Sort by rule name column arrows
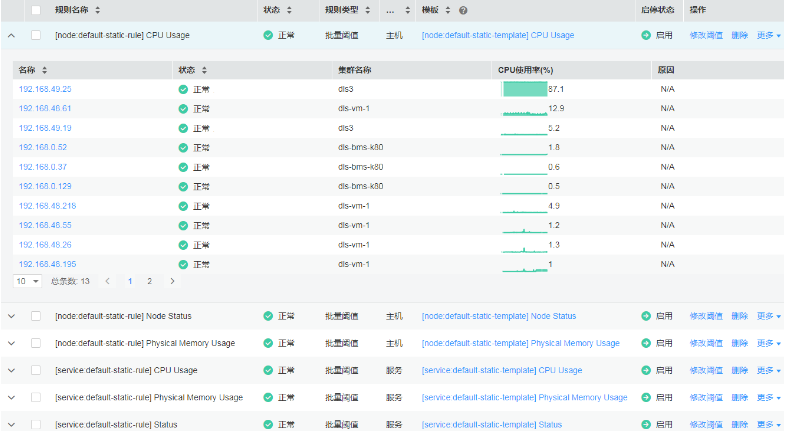 pyautogui.click(x=97, y=10)
